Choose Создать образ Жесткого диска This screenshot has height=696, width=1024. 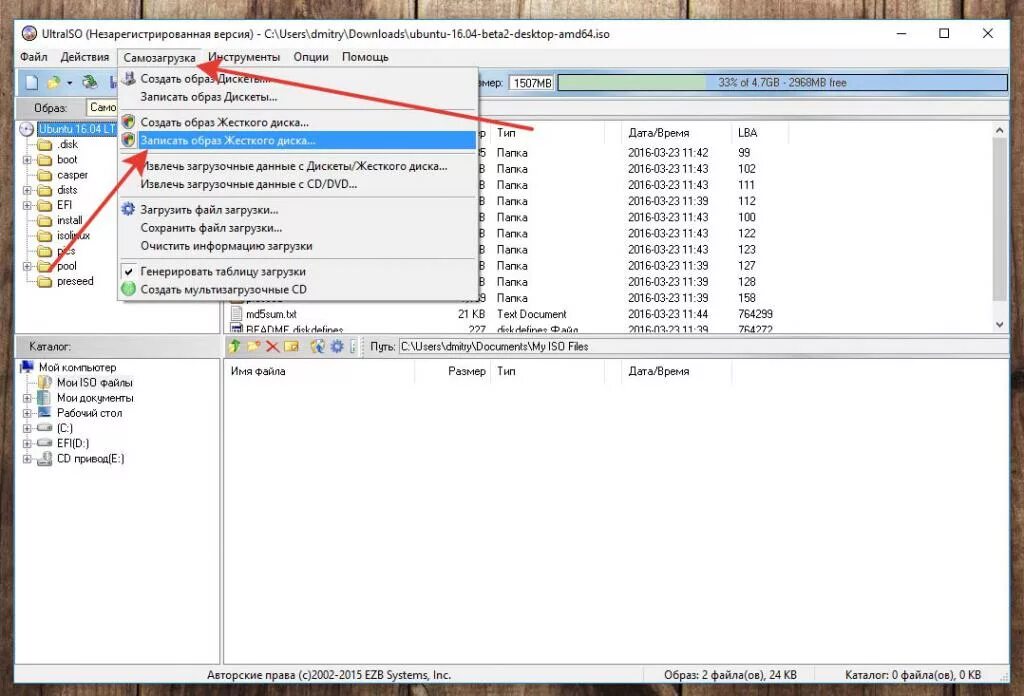298,122
